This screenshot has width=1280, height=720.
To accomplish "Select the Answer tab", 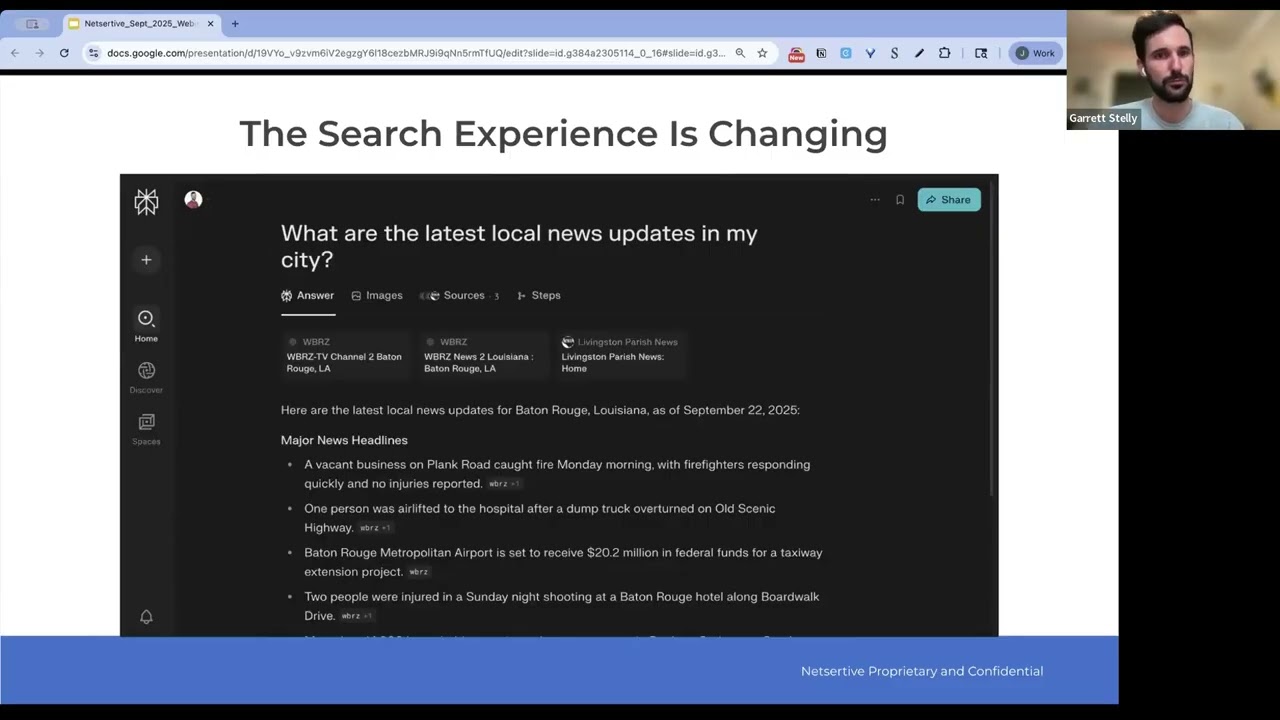I will [307, 296].
